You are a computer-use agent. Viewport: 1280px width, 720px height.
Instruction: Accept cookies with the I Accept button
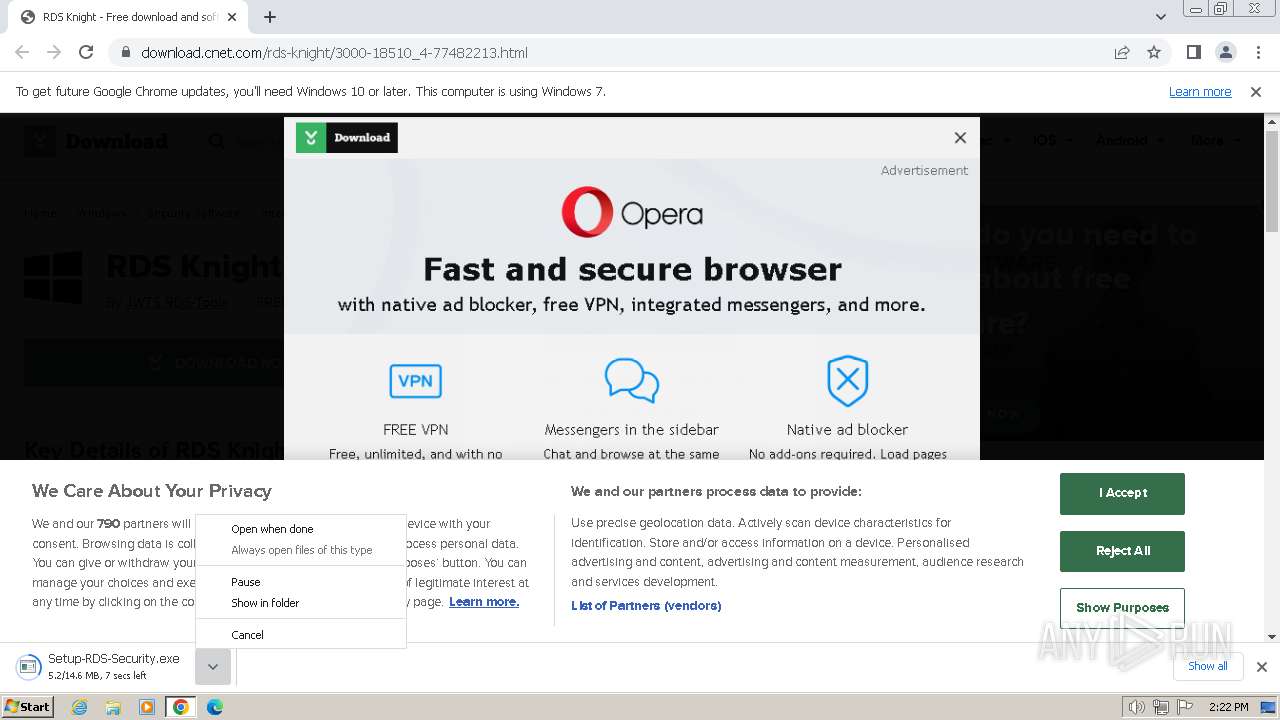coord(1122,493)
